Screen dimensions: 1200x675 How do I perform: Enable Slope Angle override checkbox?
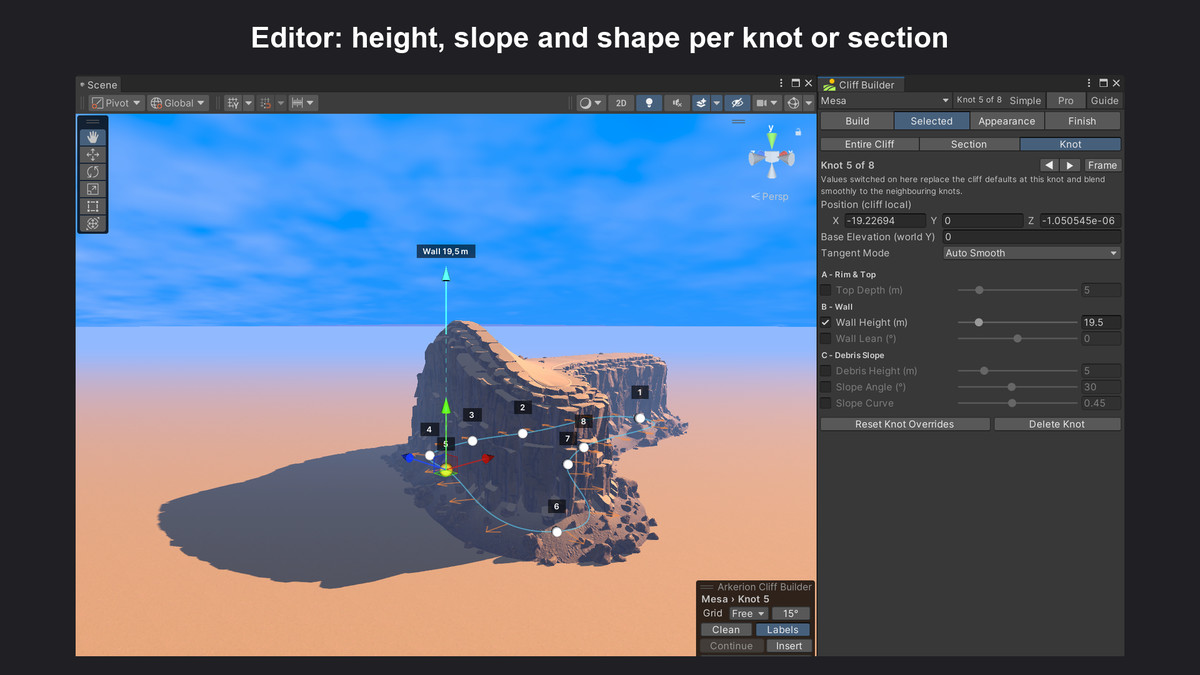tap(826, 387)
